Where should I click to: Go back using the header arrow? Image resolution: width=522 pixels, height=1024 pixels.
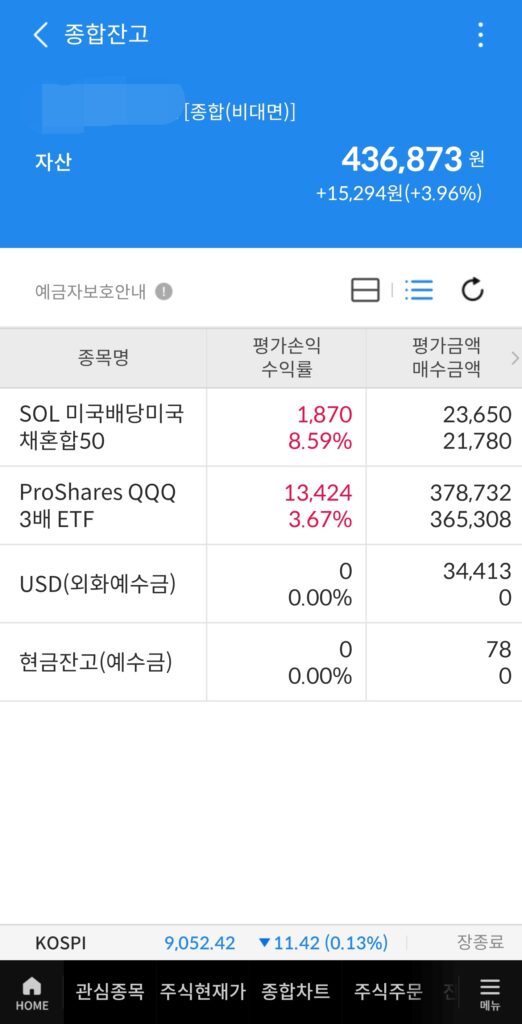(x=41, y=35)
